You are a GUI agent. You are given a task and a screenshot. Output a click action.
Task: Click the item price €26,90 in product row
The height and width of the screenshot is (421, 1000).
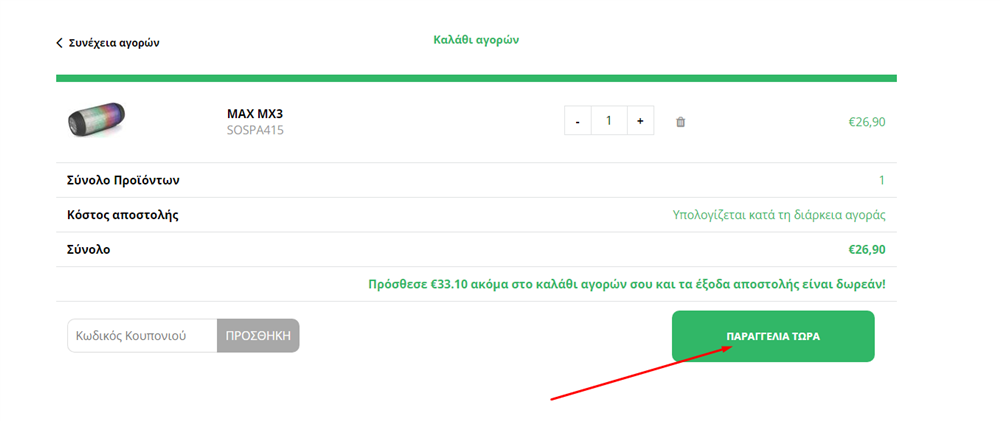(866, 122)
